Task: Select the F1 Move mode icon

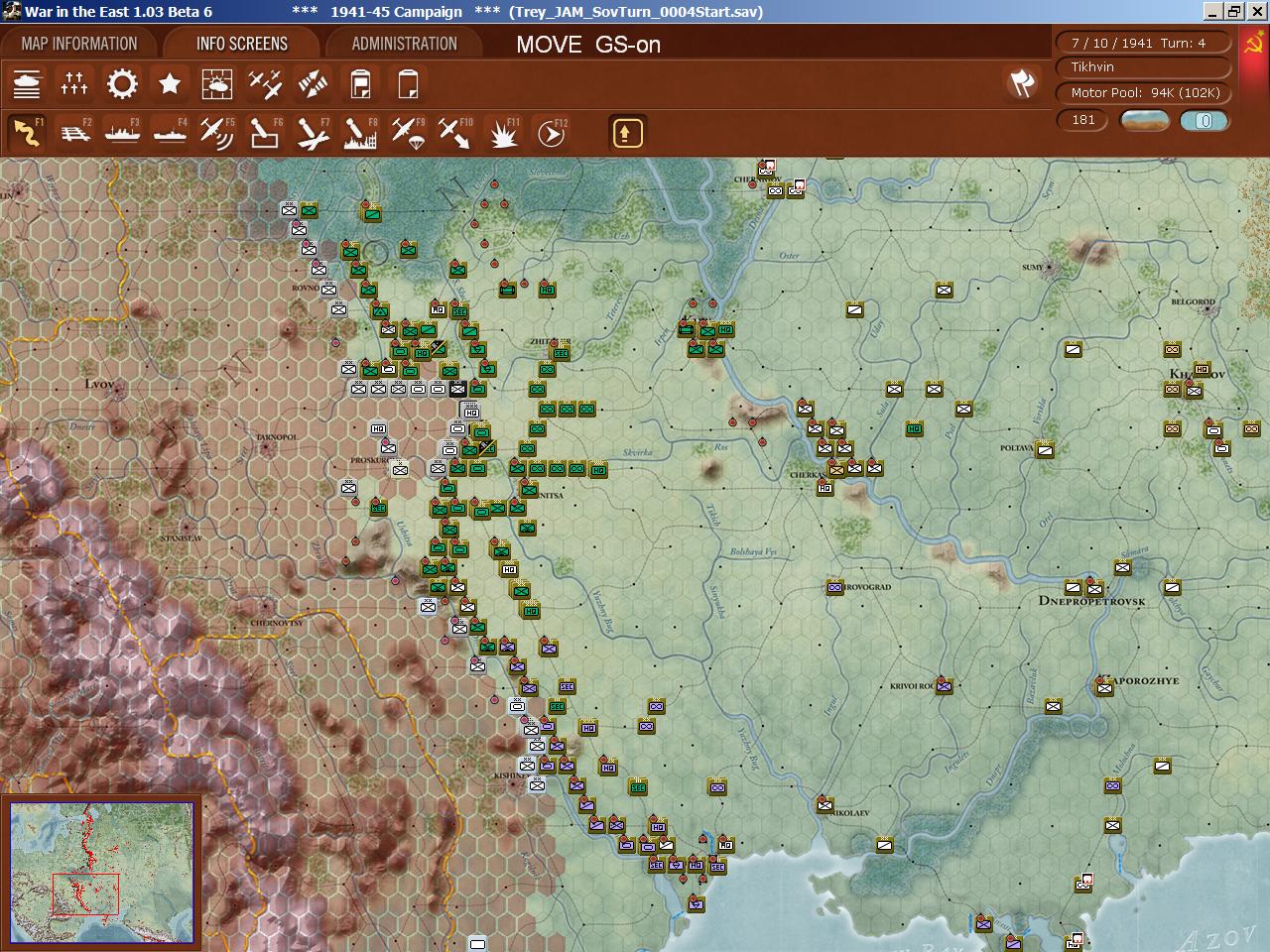Action: [x=27, y=132]
